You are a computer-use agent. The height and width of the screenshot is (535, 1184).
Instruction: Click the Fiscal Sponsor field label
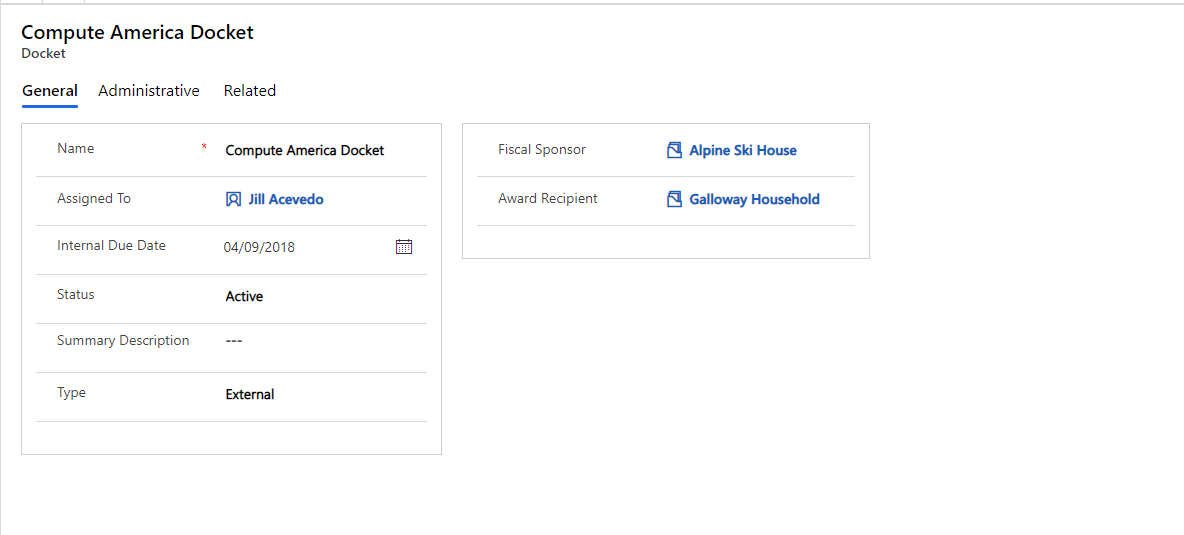(x=541, y=149)
